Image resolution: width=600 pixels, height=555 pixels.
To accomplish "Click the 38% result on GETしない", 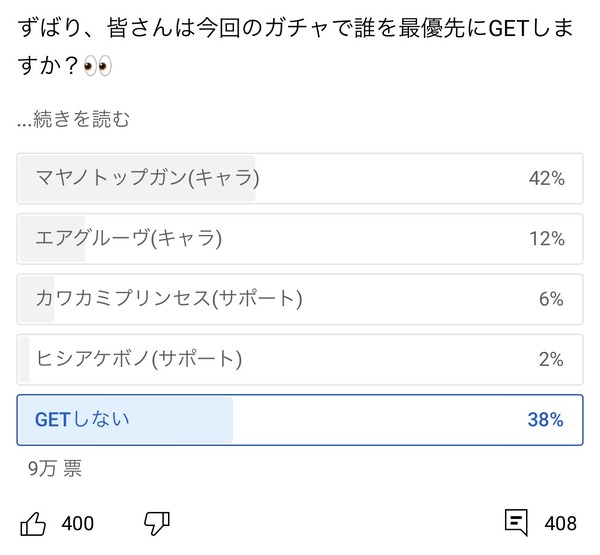I will pyautogui.click(x=546, y=420).
